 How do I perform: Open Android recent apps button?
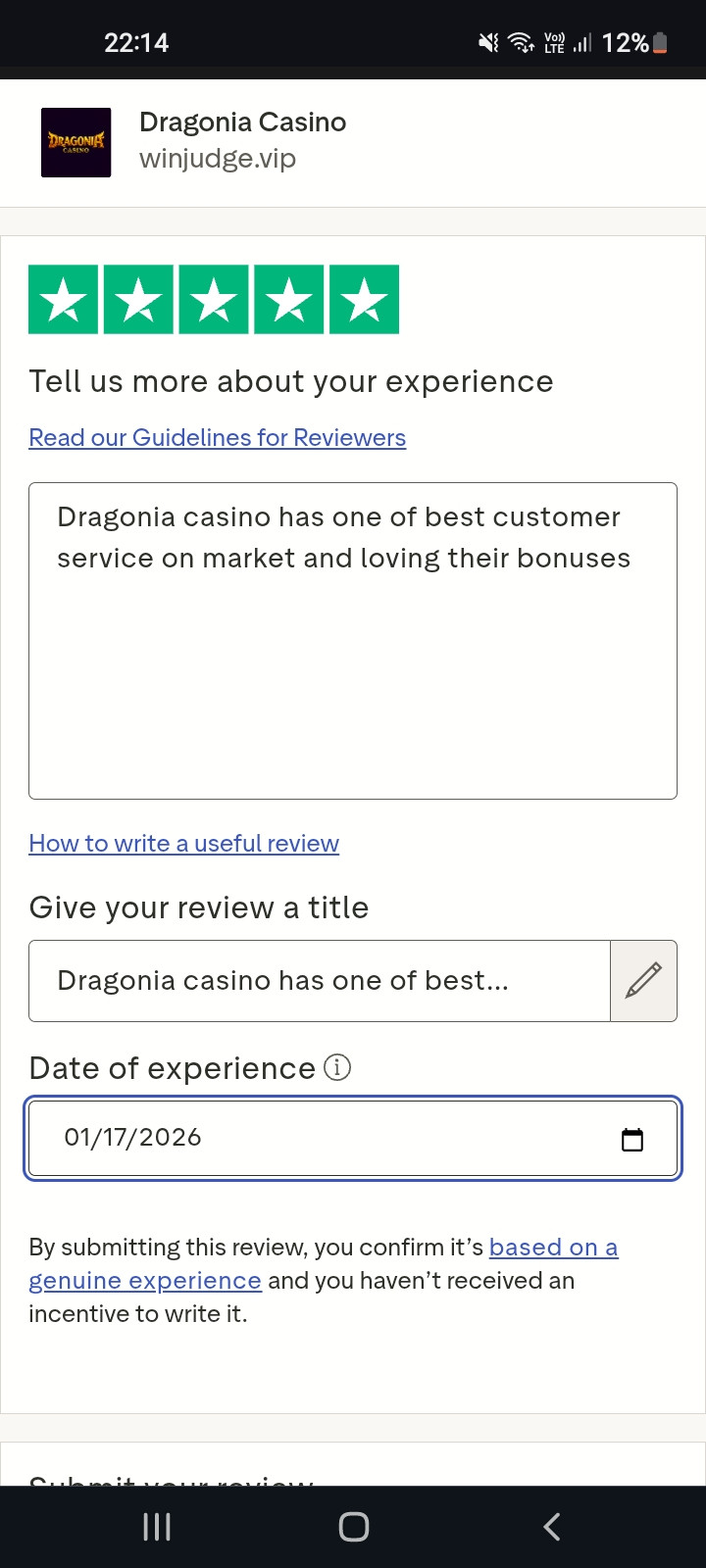click(157, 1526)
